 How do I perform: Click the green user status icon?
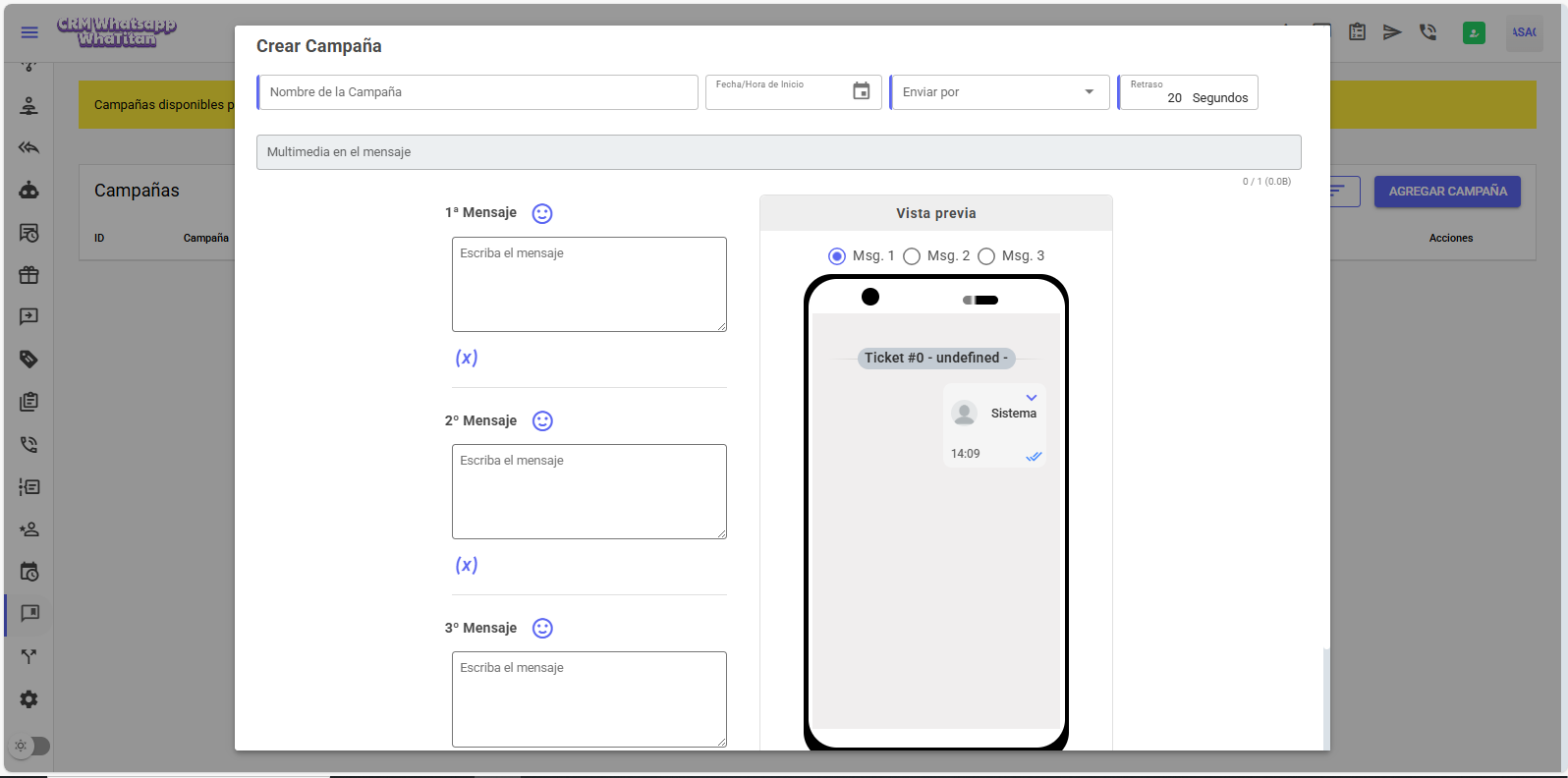coord(1474,32)
